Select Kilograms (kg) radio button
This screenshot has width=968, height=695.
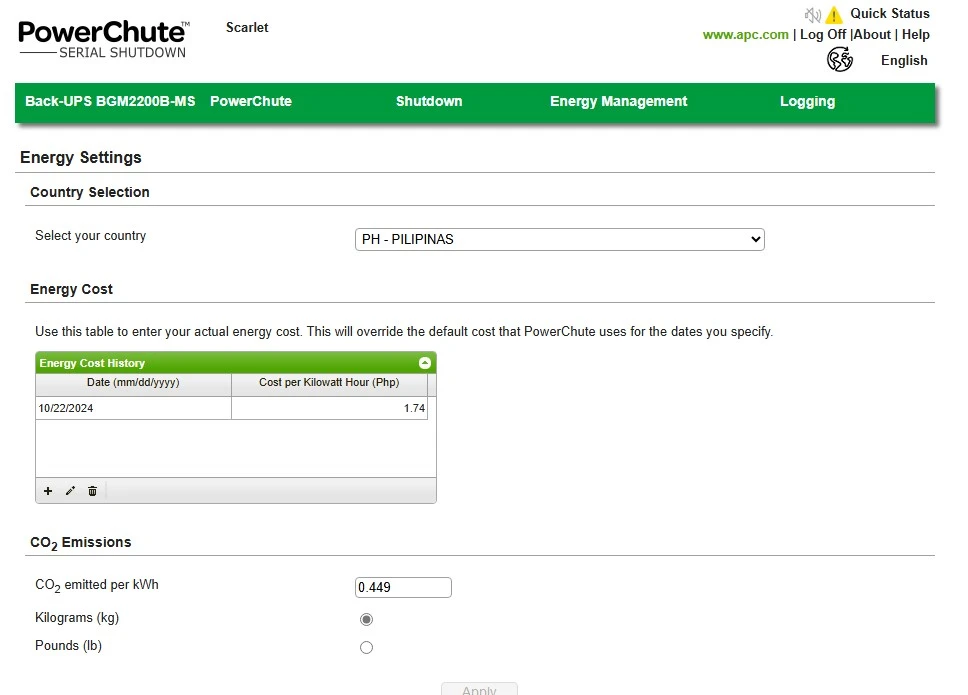366,619
